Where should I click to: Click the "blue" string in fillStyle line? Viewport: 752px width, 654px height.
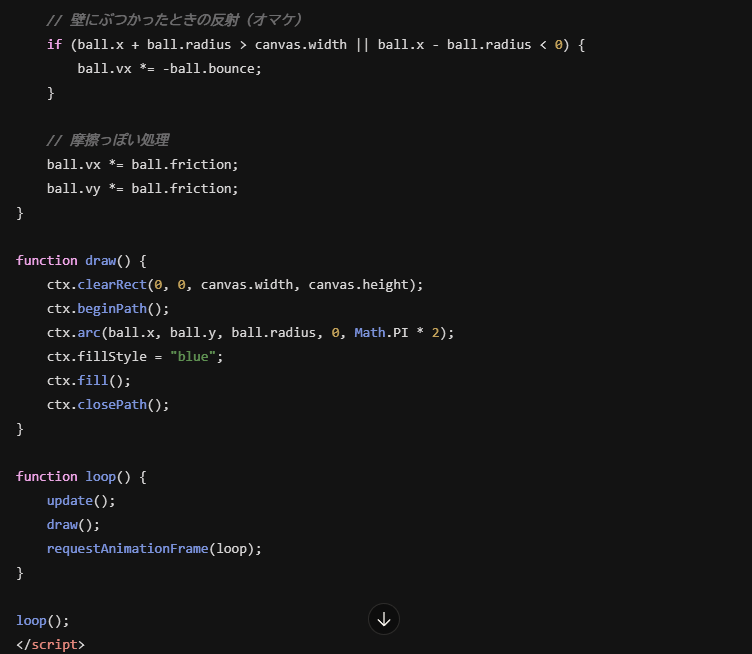pos(193,356)
